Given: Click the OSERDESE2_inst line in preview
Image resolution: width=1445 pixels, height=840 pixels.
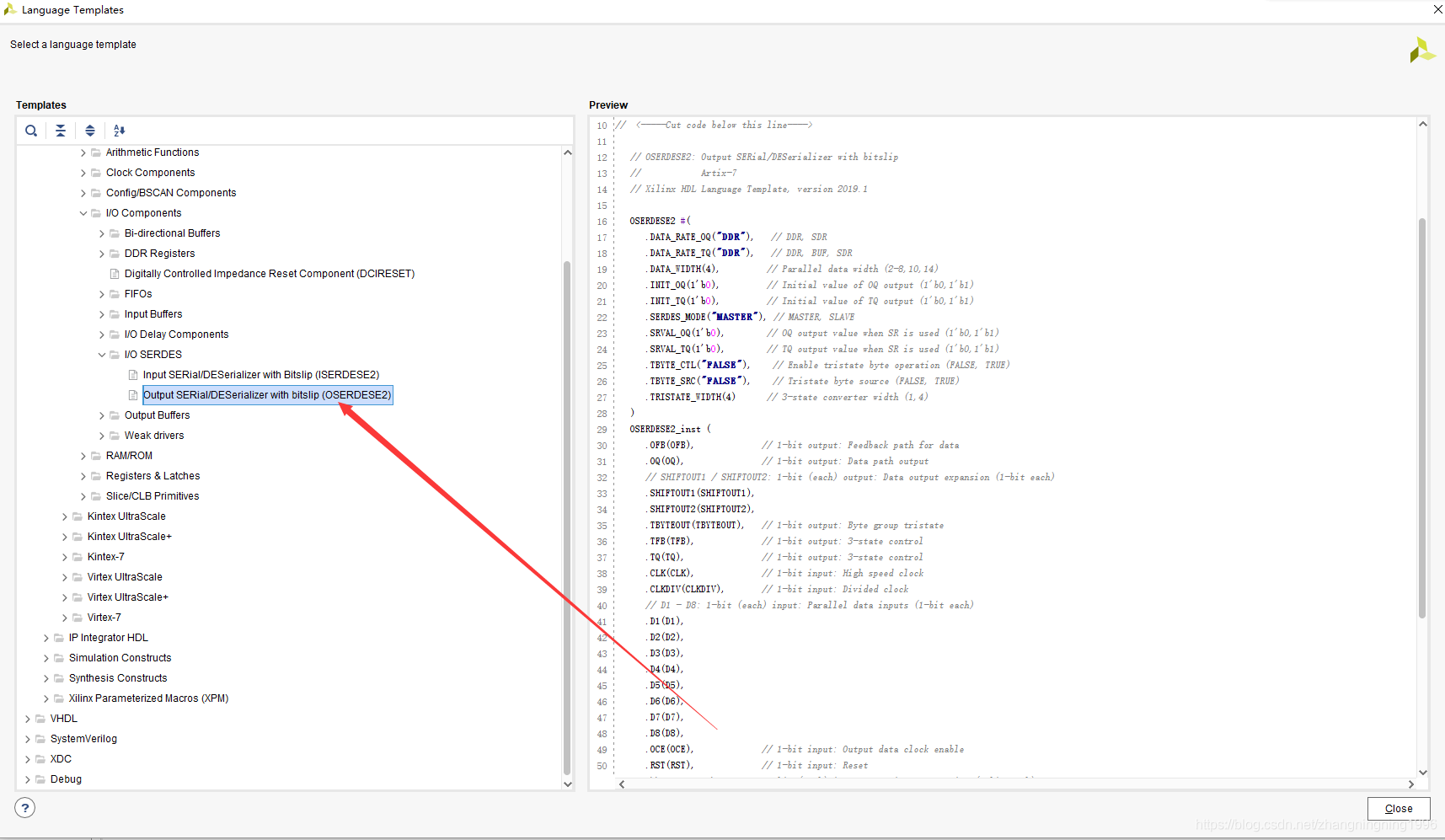Looking at the screenshot, I should pyautogui.click(x=670, y=429).
